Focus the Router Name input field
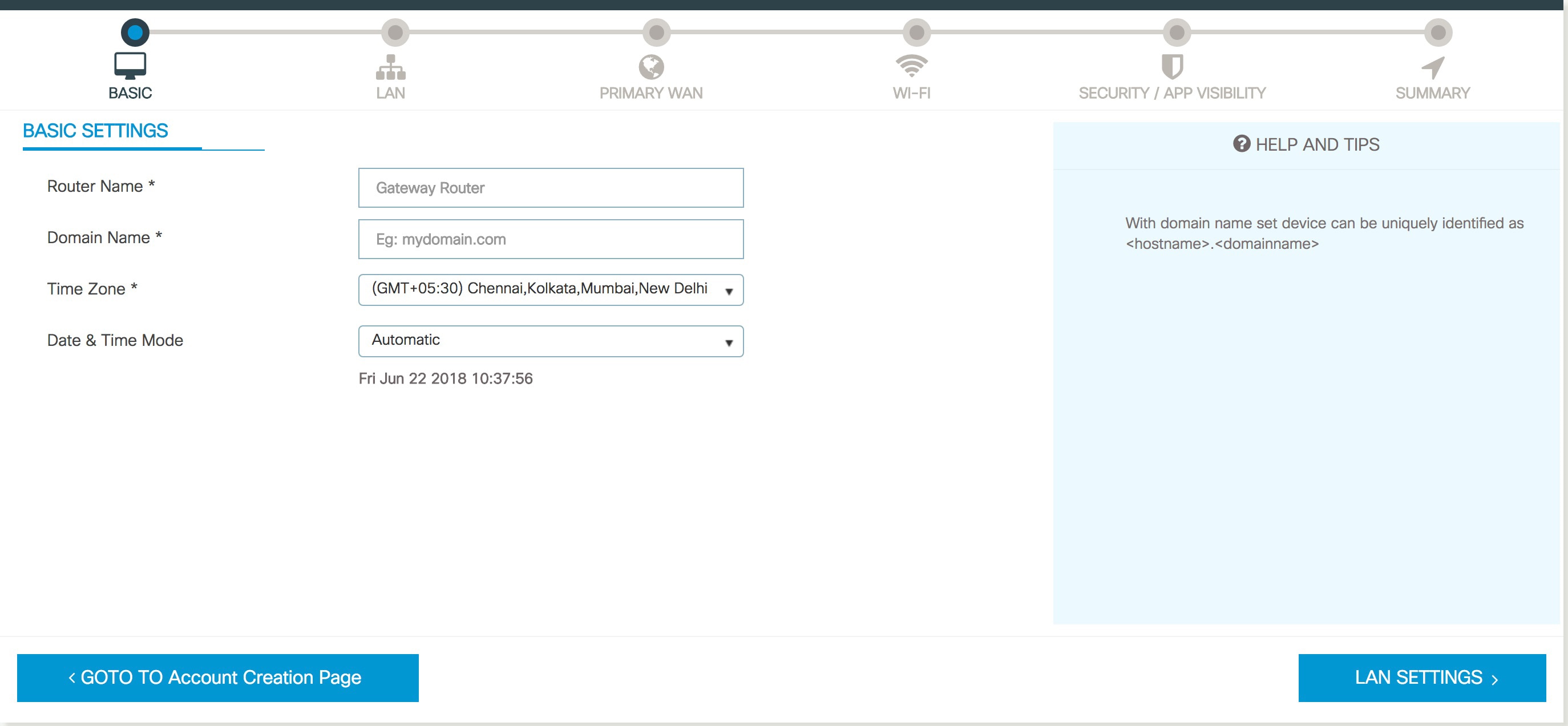Viewport: 1568px width, 726px height. coord(550,188)
